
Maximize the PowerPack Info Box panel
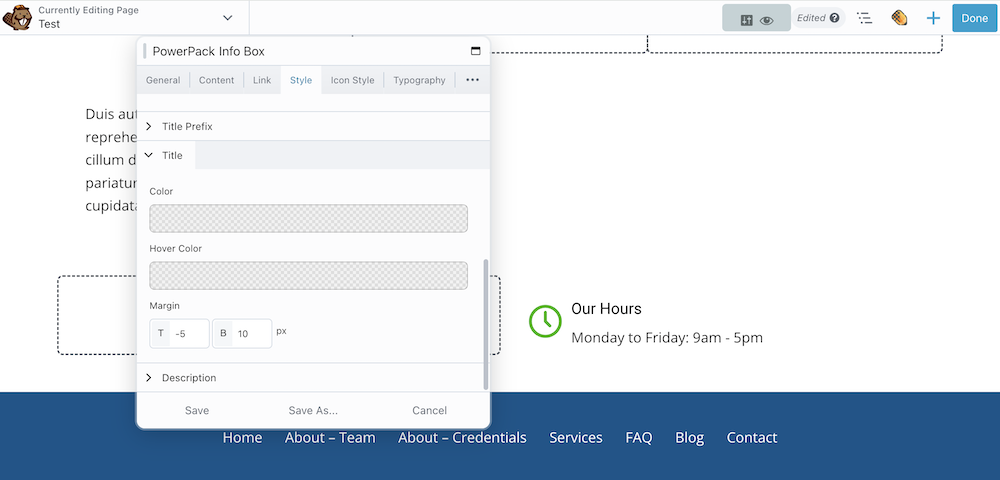[x=475, y=51]
